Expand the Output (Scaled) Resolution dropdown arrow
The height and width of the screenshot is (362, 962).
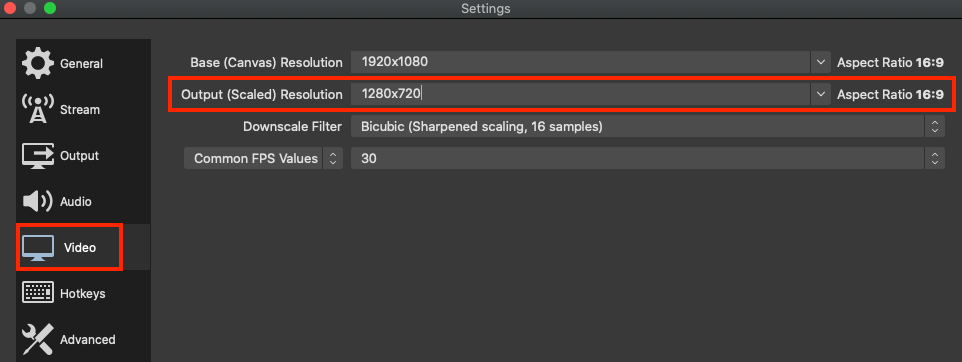(x=821, y=94)
